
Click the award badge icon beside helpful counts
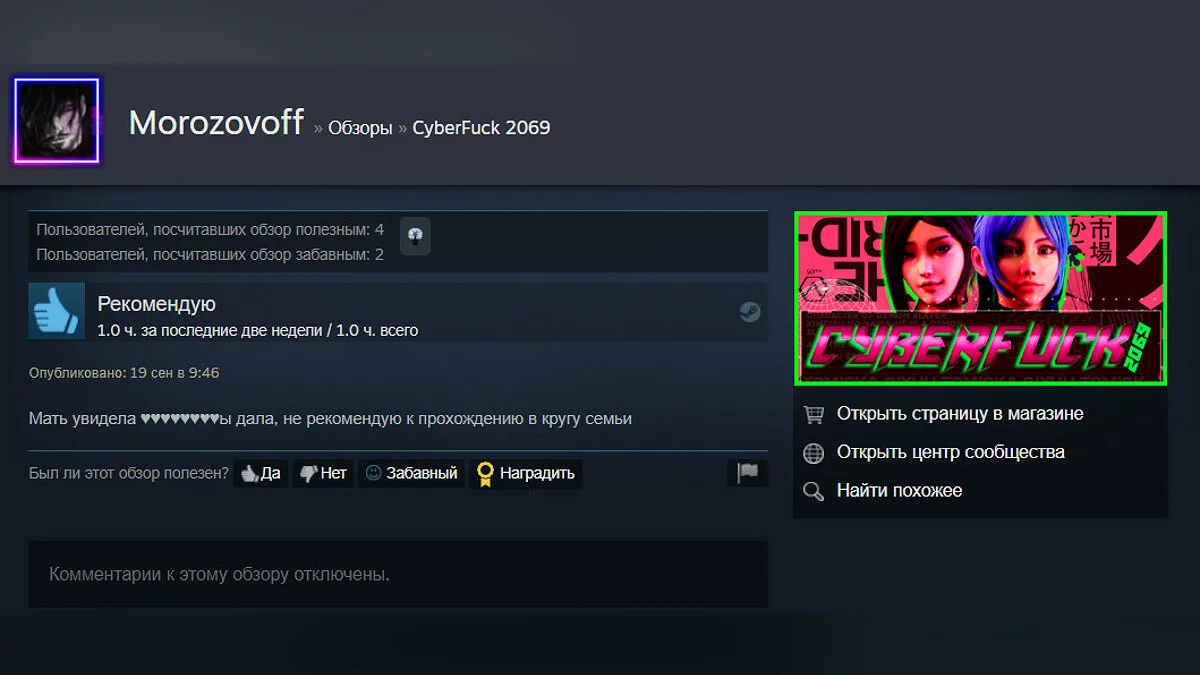tap(415, 236)
